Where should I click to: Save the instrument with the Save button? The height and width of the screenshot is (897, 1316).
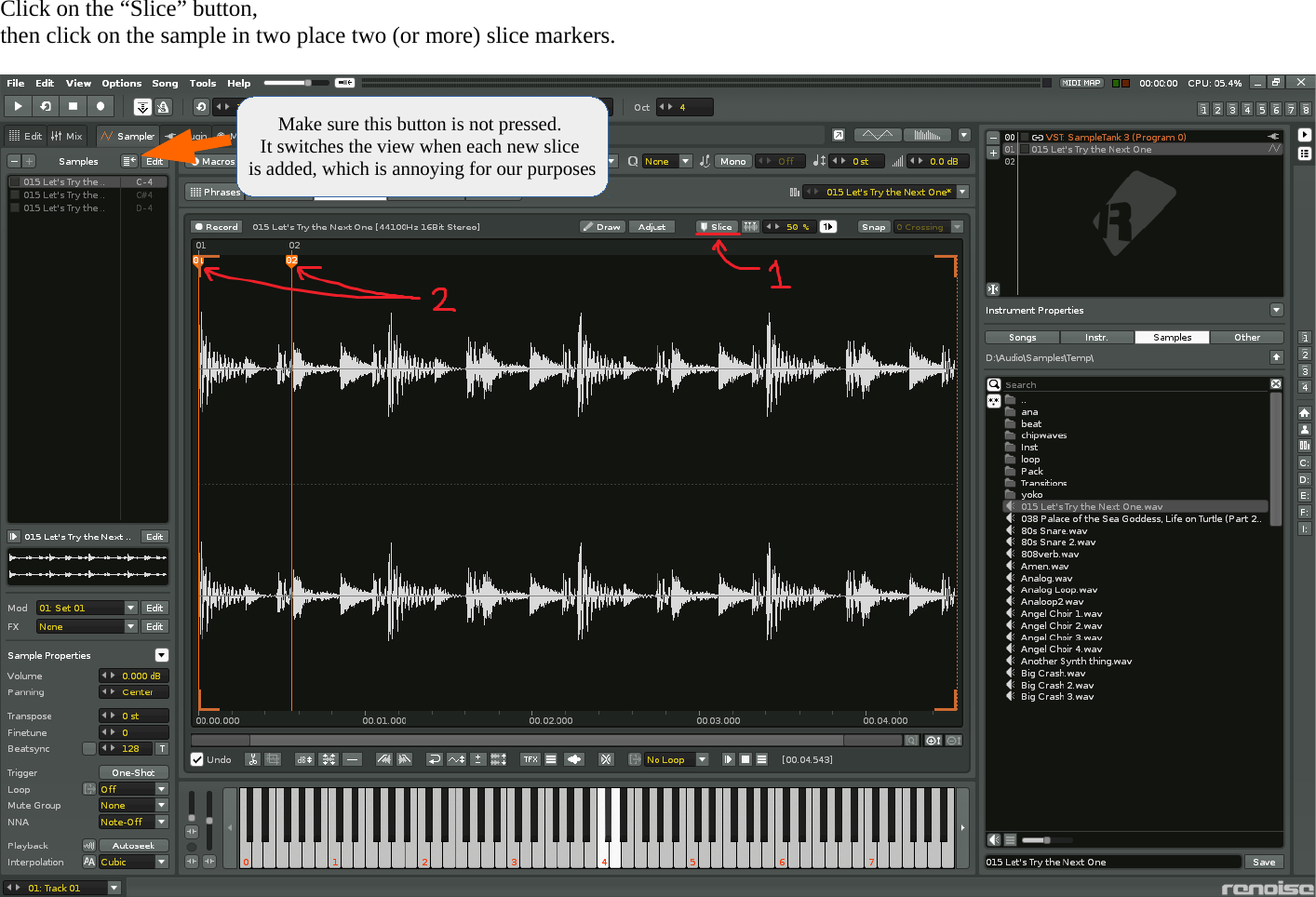coord(1264,862)
